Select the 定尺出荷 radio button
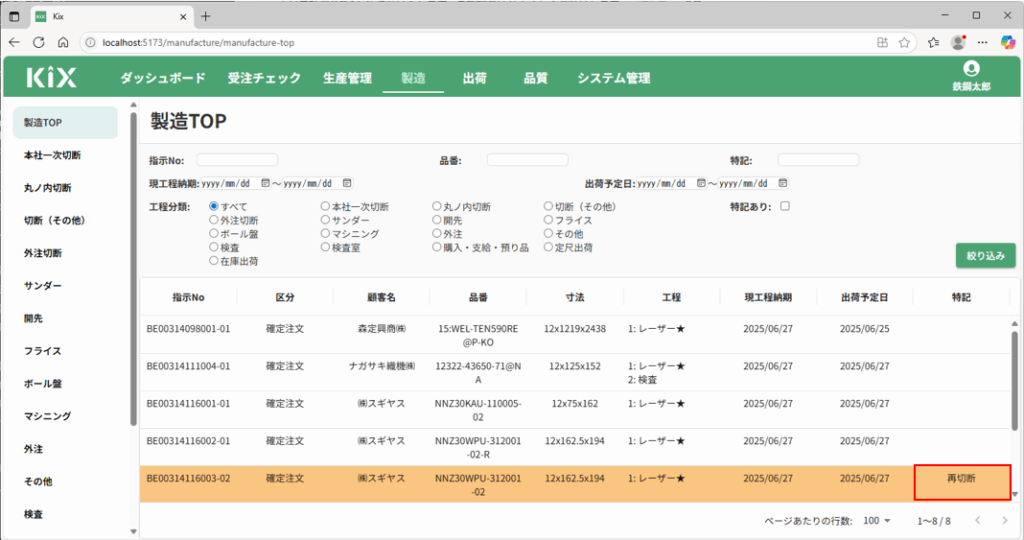The height and width of the screenshot is (540, 1024). pos(548,247)
